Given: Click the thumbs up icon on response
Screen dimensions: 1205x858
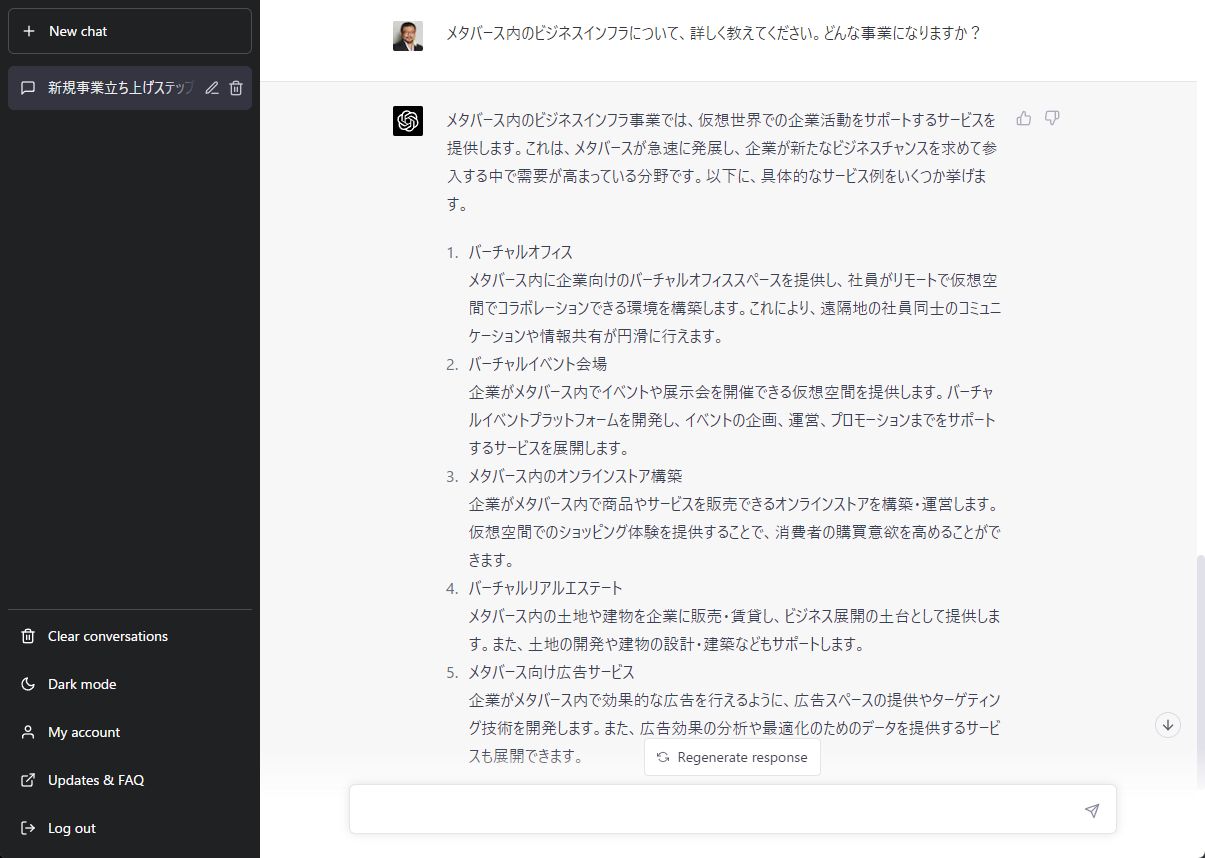Looking at the screenshot, I should [x=1023, y=118].
